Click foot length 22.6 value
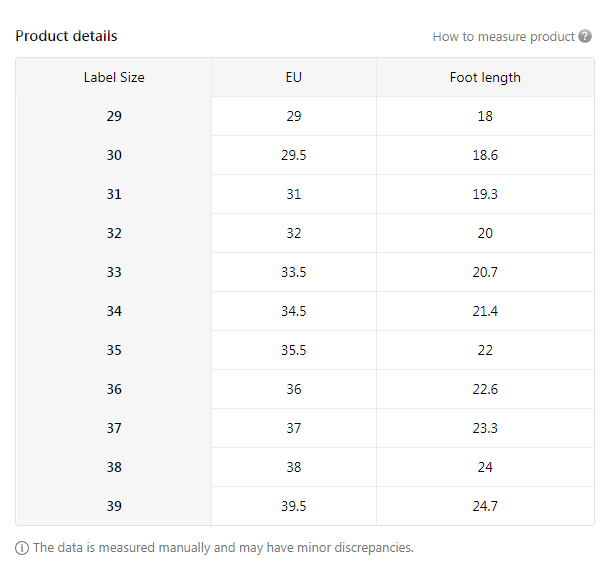This screenshot has width=611, height=566. click(x=485, y=389)
